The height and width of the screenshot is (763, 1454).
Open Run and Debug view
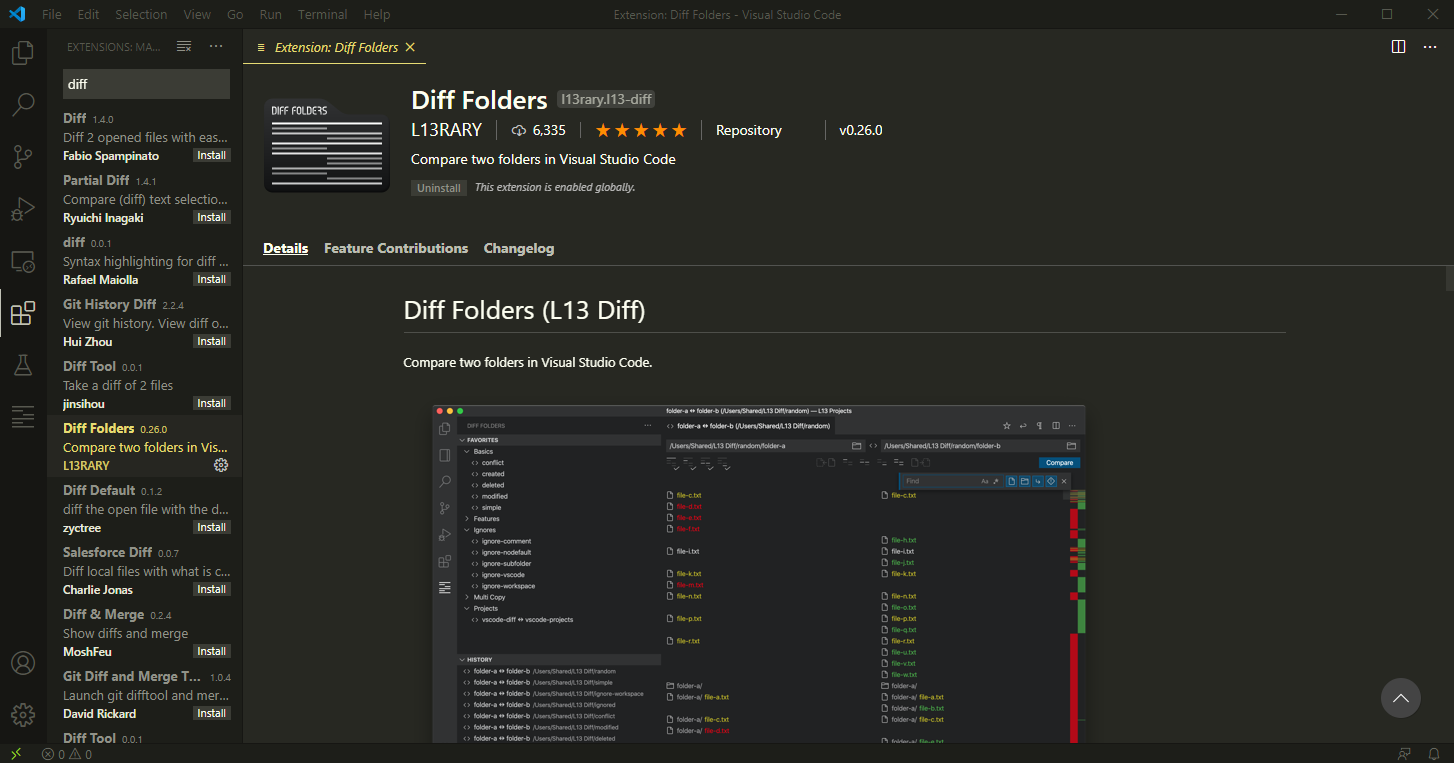point(23,209)
